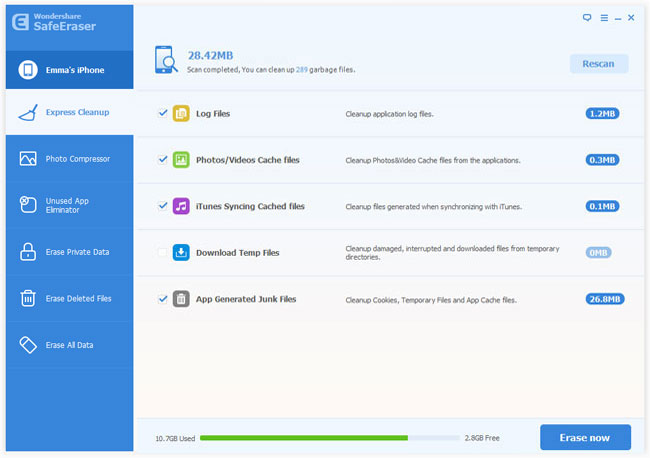Click the SafeEraser logo icon
This screenshot has width=650, height=458.
(20, 22)
